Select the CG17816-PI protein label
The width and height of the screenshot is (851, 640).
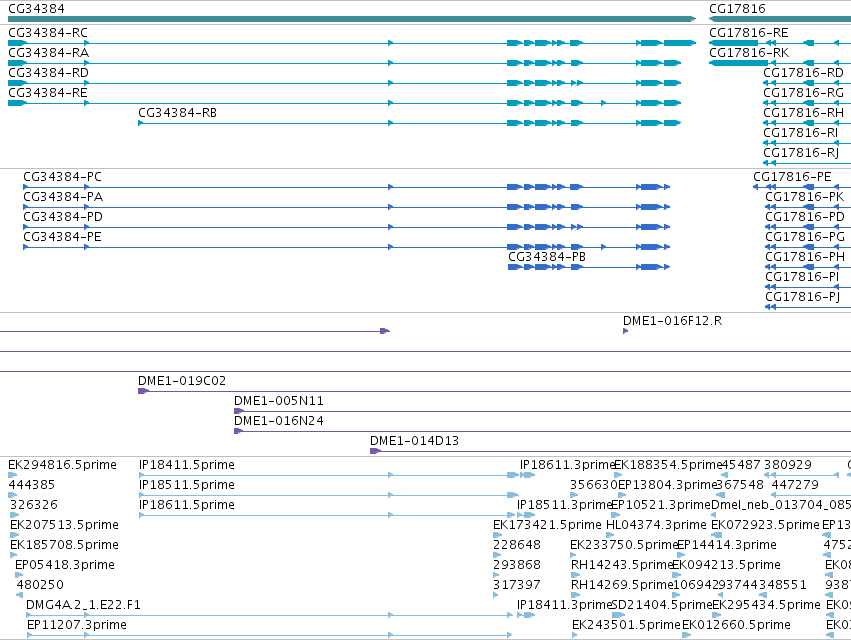[802, 277]
